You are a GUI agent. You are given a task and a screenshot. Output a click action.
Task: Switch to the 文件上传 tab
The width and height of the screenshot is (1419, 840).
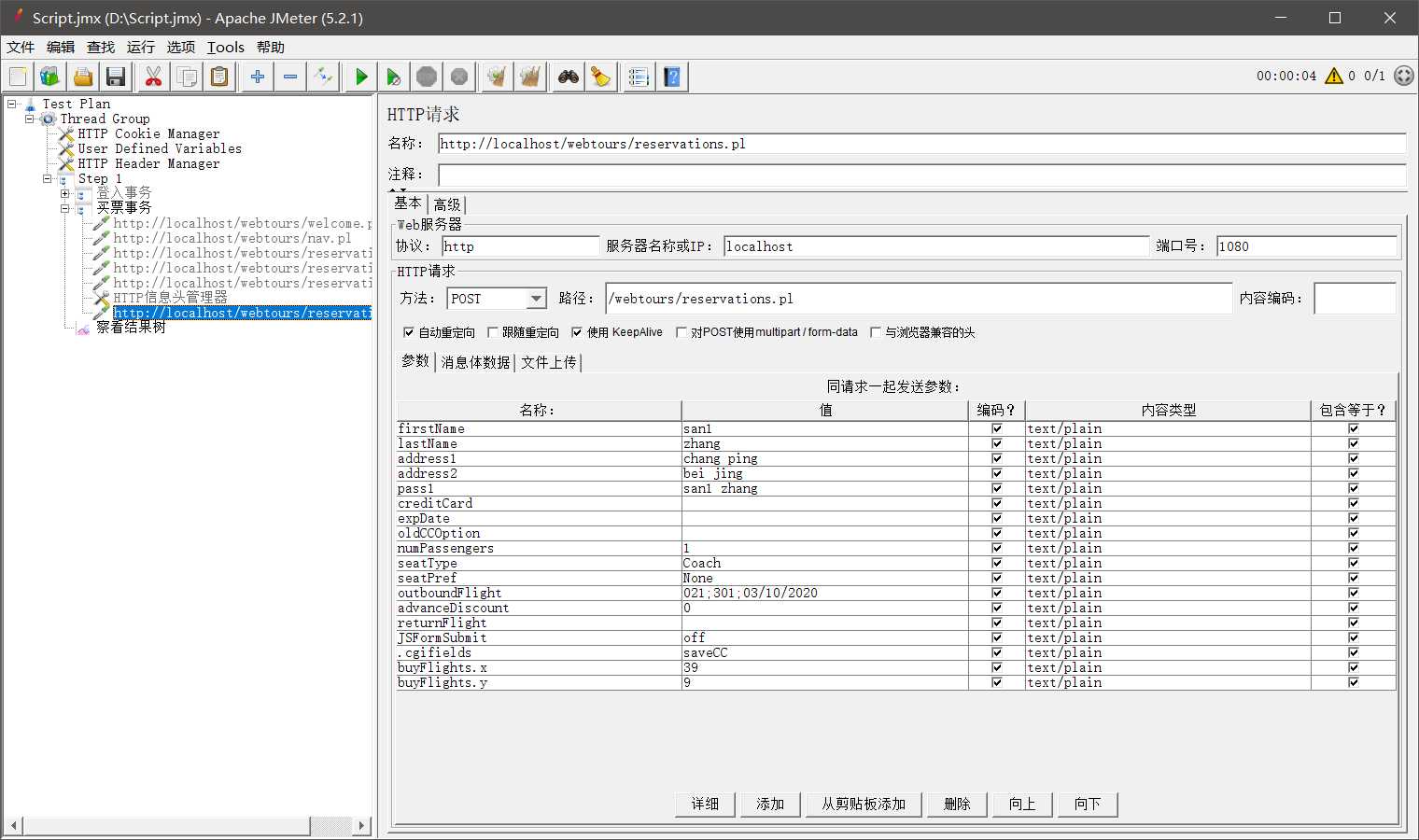coord(548,362)
